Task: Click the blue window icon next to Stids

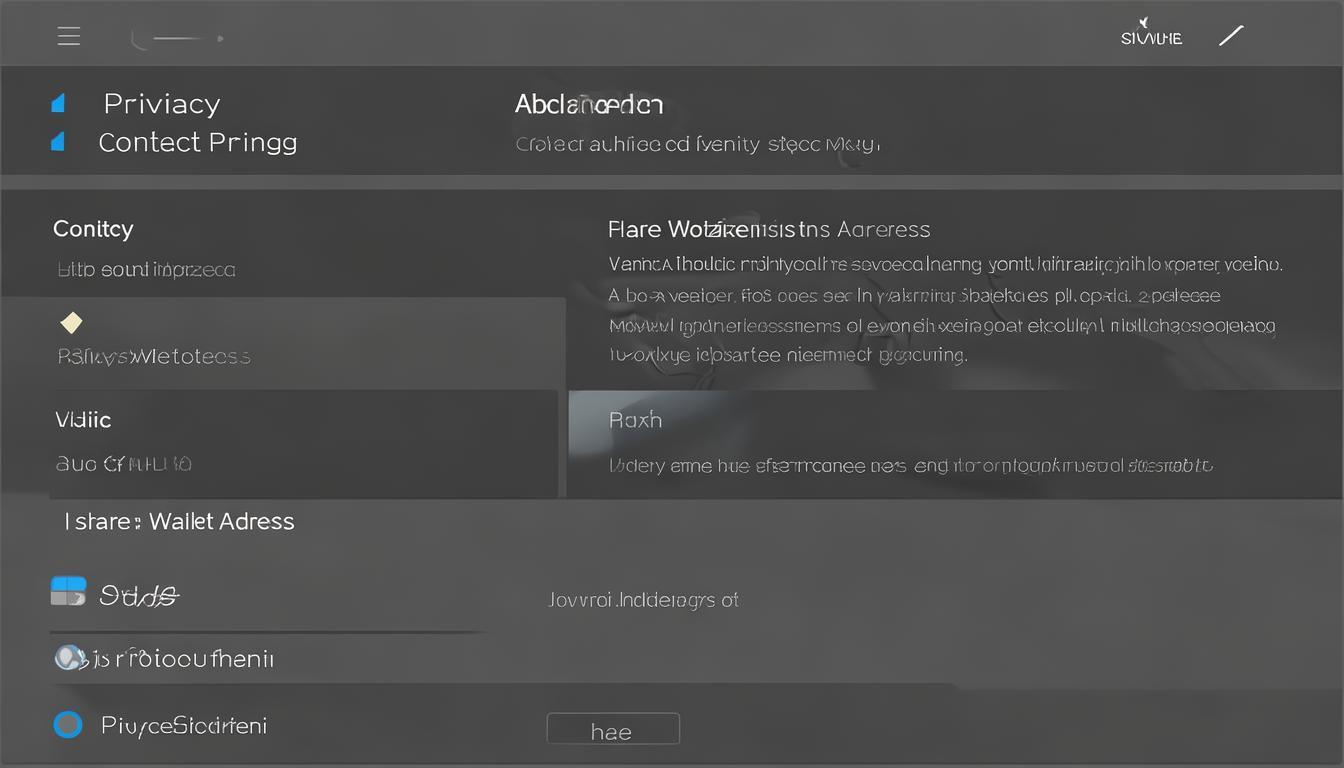Action: pos(68,591)
